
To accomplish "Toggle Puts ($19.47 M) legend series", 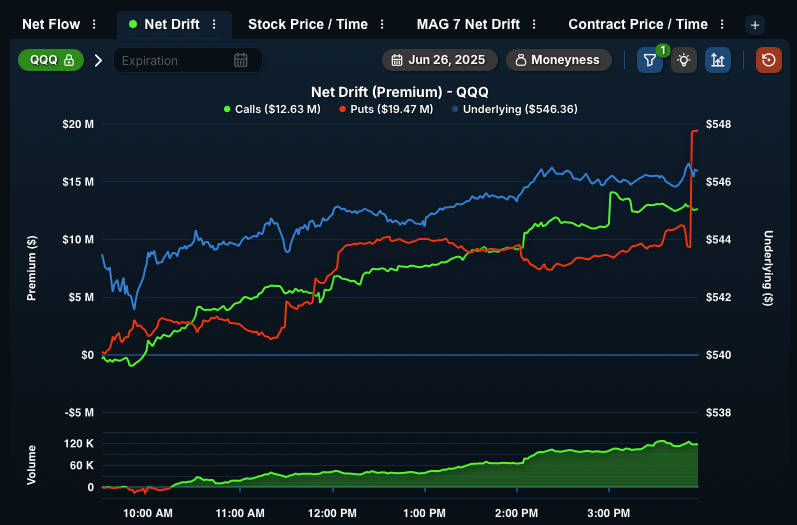I will click(x=386, y=109).
